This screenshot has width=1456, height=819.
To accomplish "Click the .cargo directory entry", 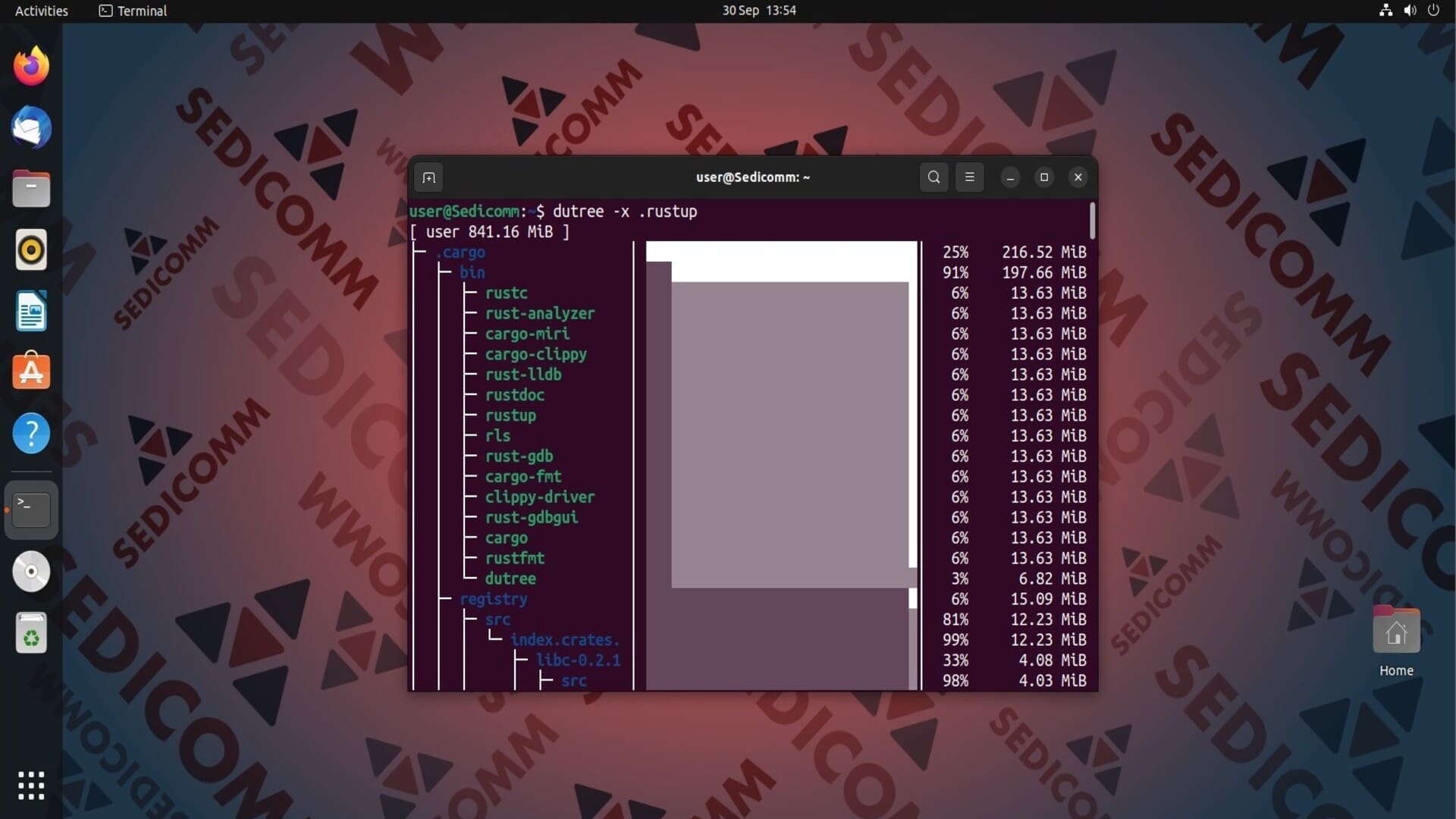I will (460, 253).
